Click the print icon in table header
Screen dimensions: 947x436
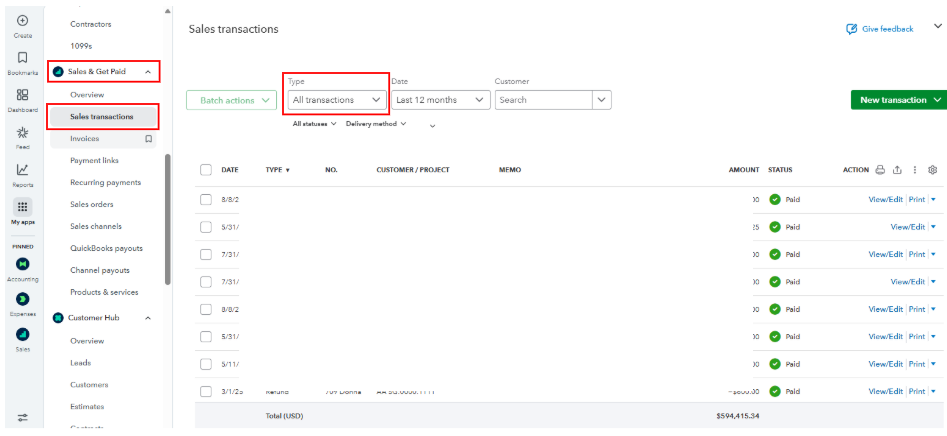880,170
